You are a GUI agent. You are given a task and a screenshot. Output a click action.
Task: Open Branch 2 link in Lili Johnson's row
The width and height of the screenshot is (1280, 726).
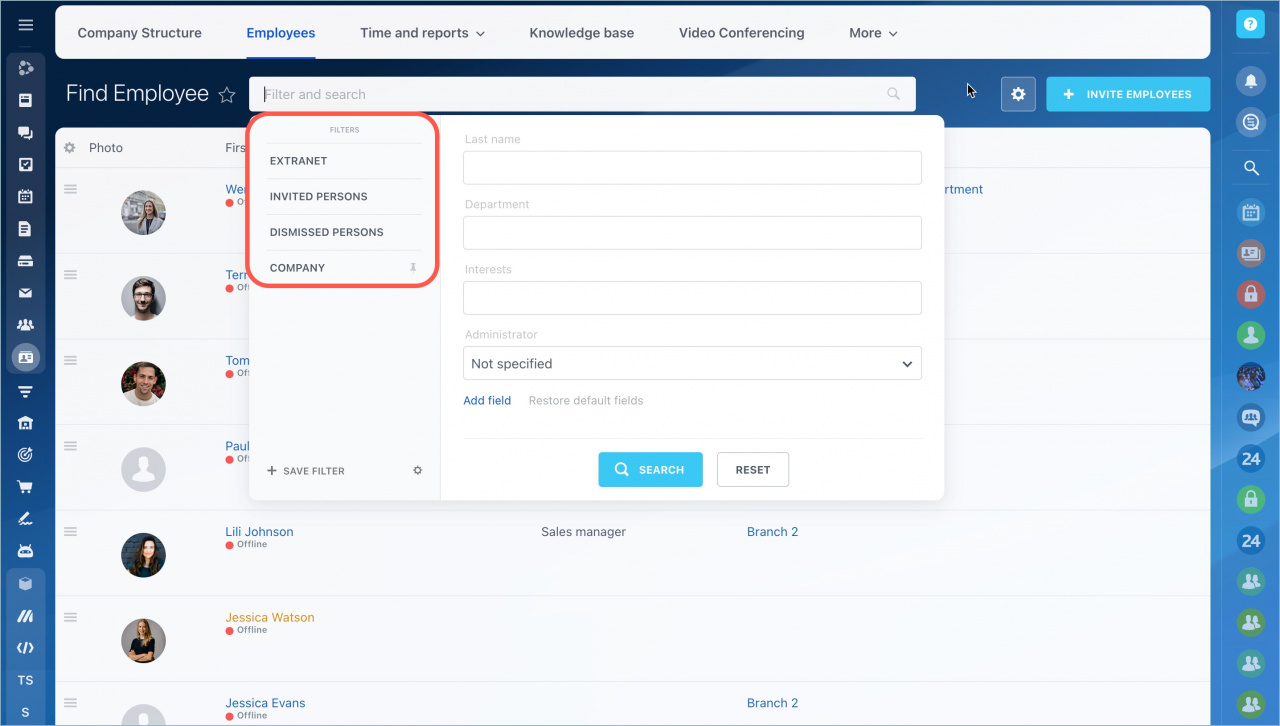click(772, 532)
